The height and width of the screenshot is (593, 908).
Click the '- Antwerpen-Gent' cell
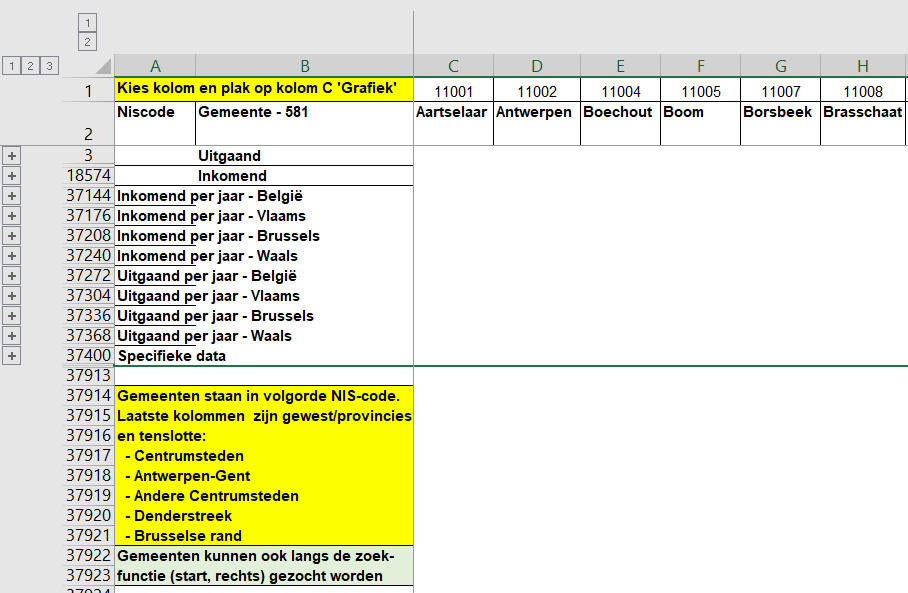click(x=264, y=476)
